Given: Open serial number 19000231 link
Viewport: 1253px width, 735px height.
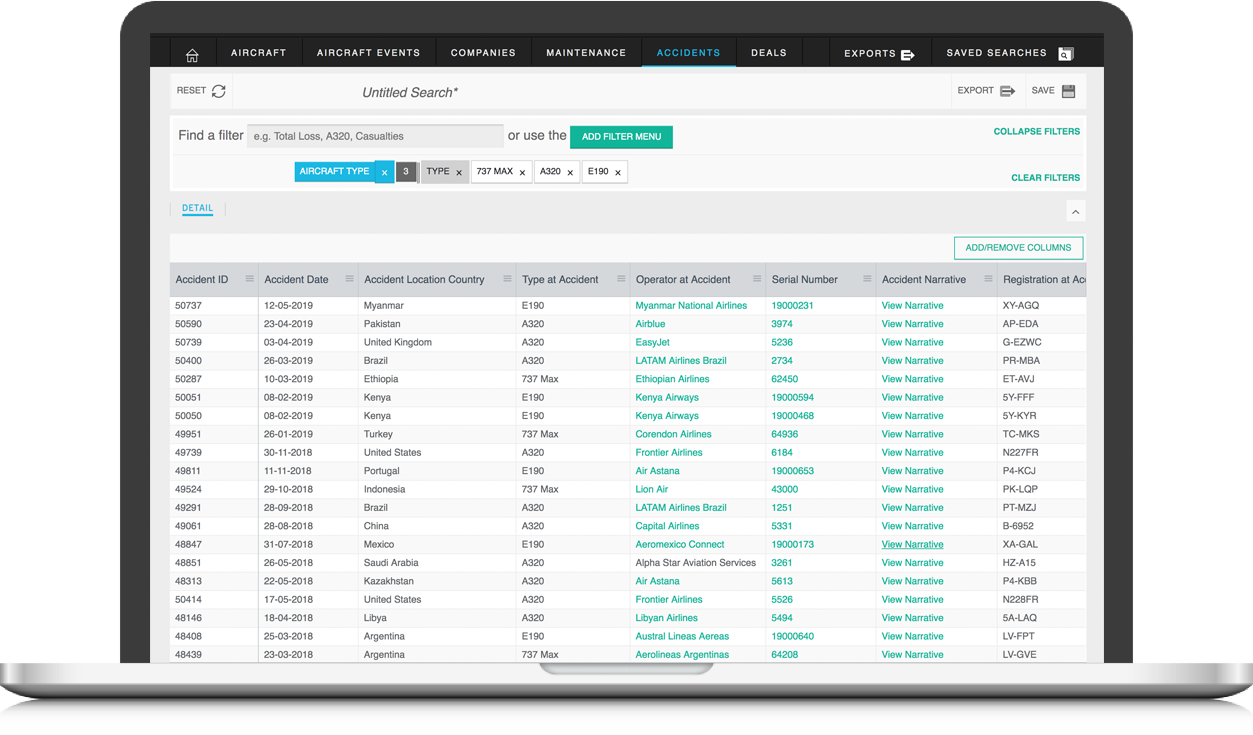Looking at the screenshot, I should tap(792, 306).
